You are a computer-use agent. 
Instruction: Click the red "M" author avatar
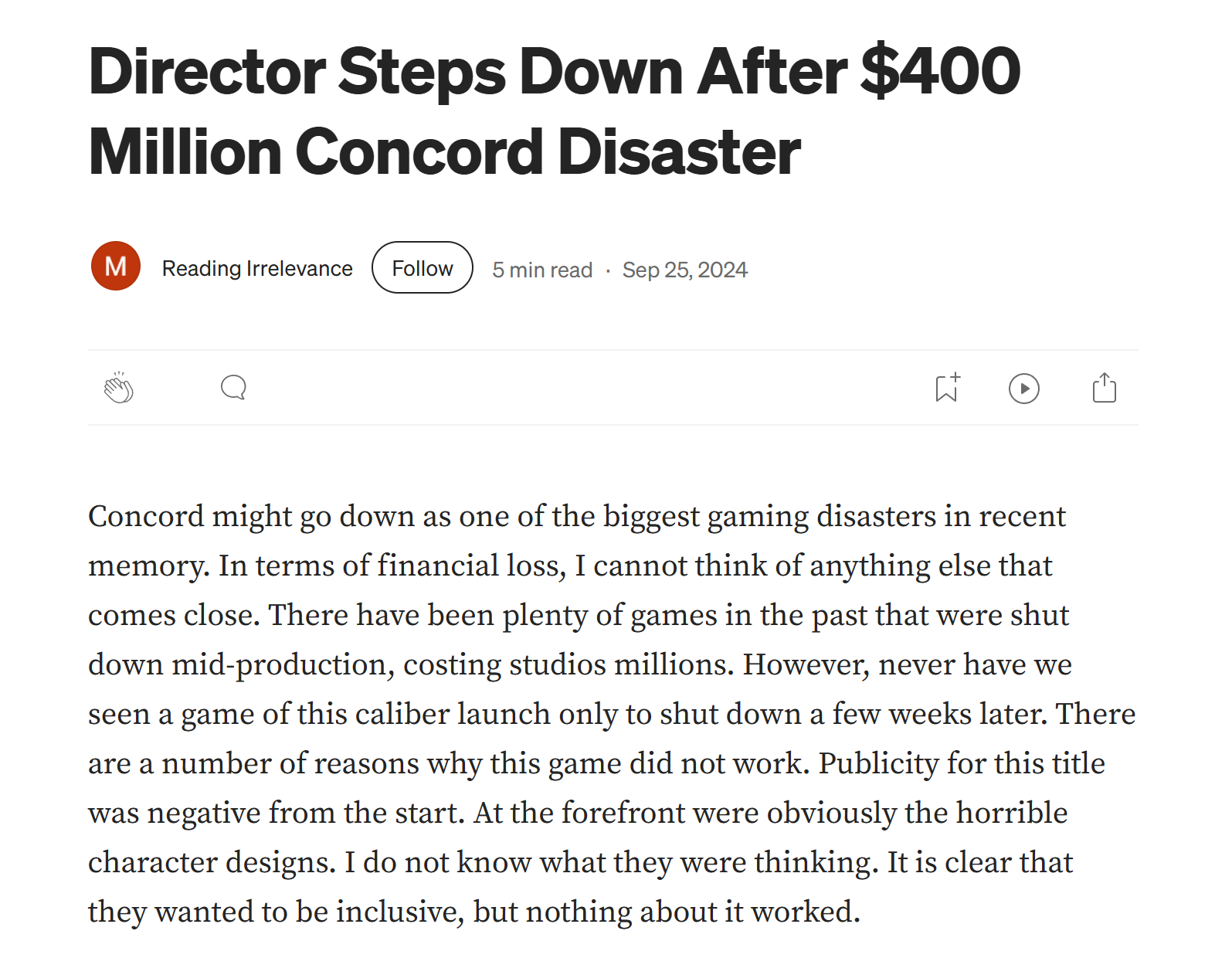click(x=116, y=267)
